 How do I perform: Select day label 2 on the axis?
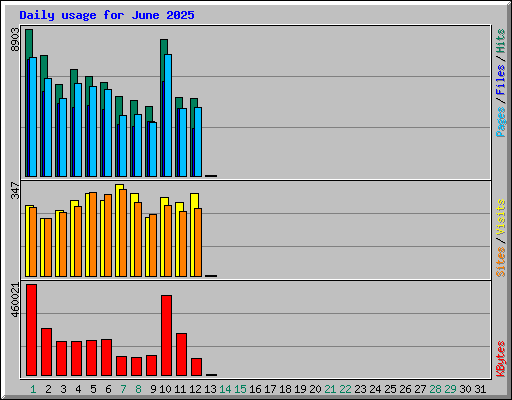(48, 389)
